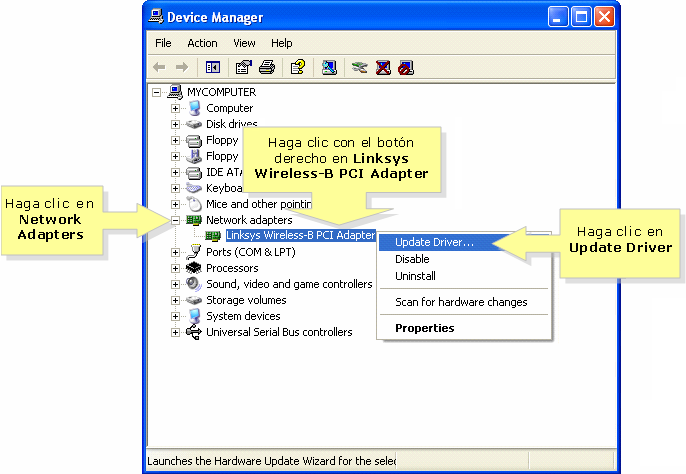Select the System devices label
Screen dimensions: 686x474
pyautogui.click(x=243, y=316)
